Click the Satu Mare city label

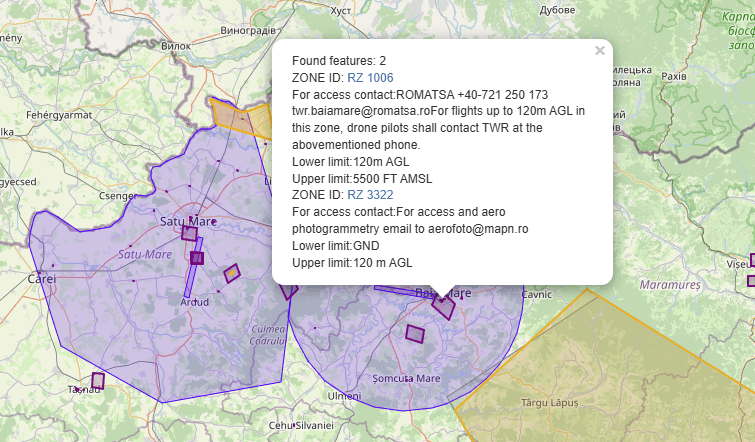point(188,221)
